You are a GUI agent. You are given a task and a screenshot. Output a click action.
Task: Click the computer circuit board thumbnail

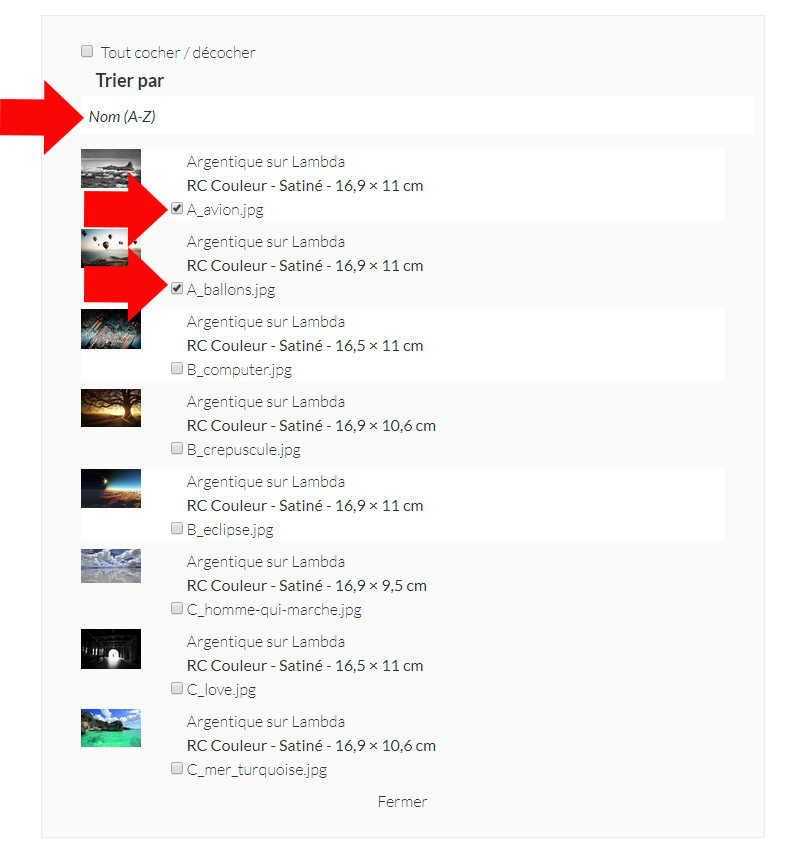(x=110, y=328)
